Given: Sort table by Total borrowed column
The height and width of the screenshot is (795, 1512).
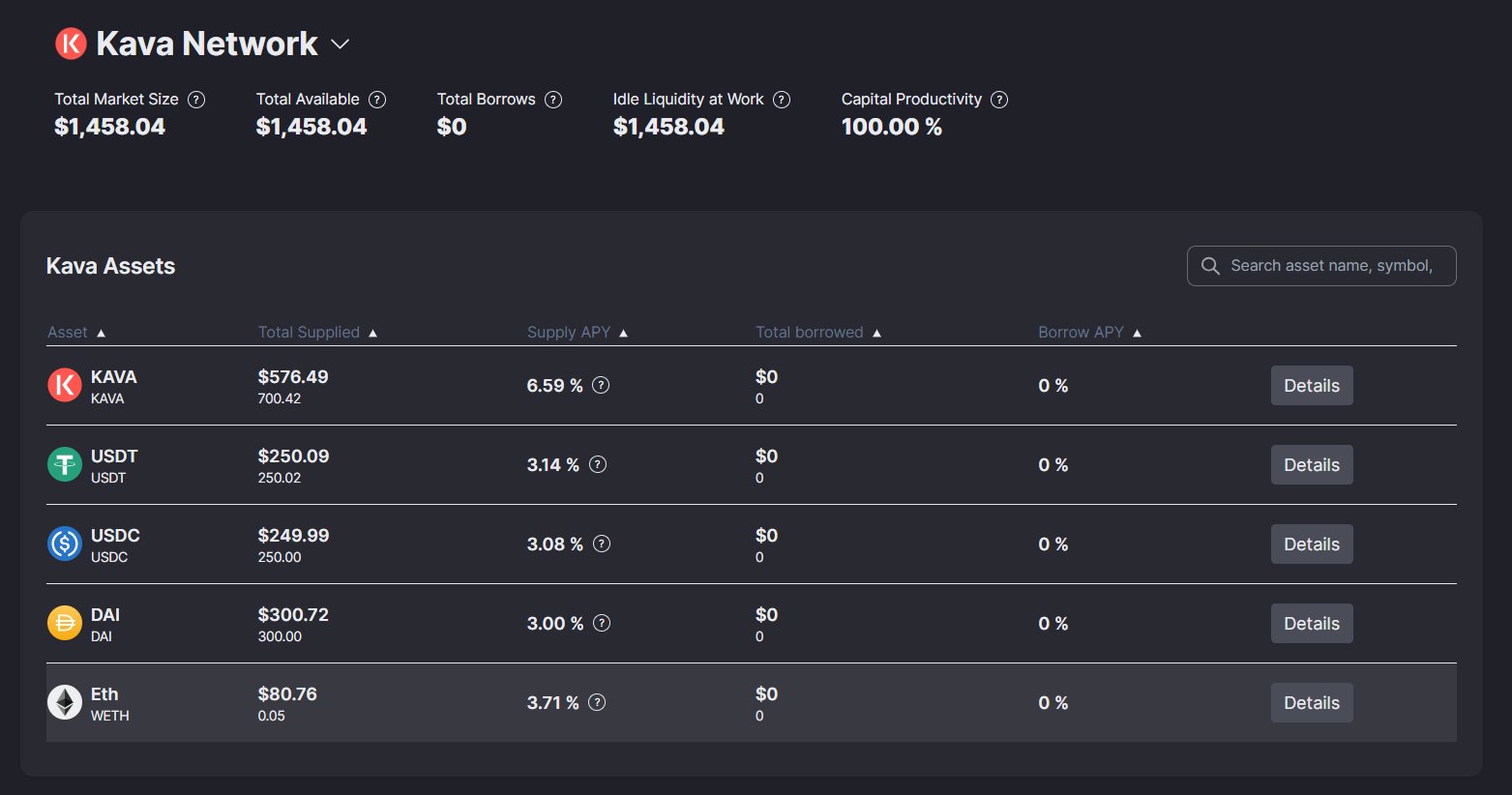Looking at the screenshot, I should pyautogui.click(x=818, y=333).
